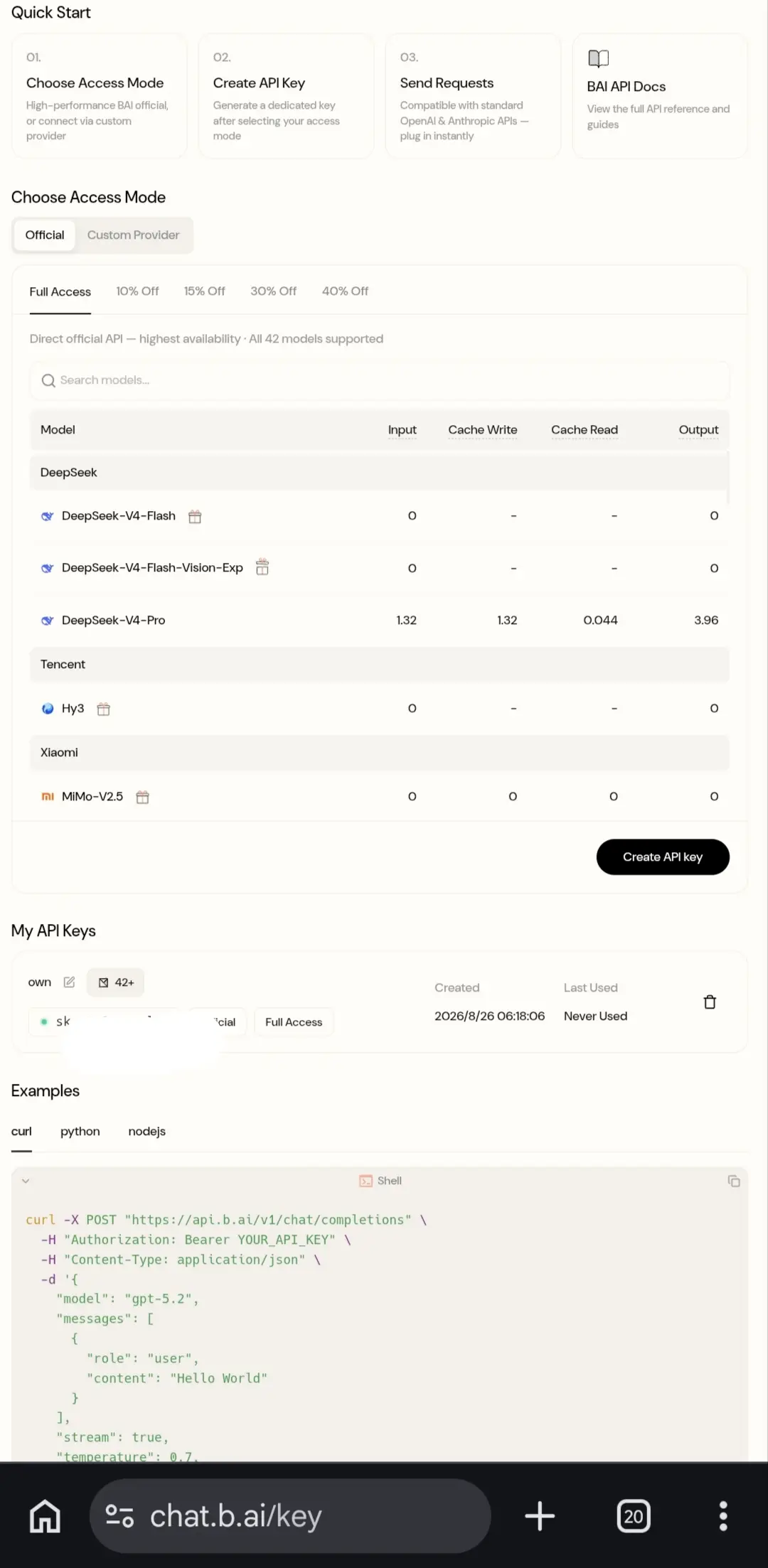Viewport: 768px width, 1568px height.
Task: Open the 10% Off tab
Action: tap(137, 291)
